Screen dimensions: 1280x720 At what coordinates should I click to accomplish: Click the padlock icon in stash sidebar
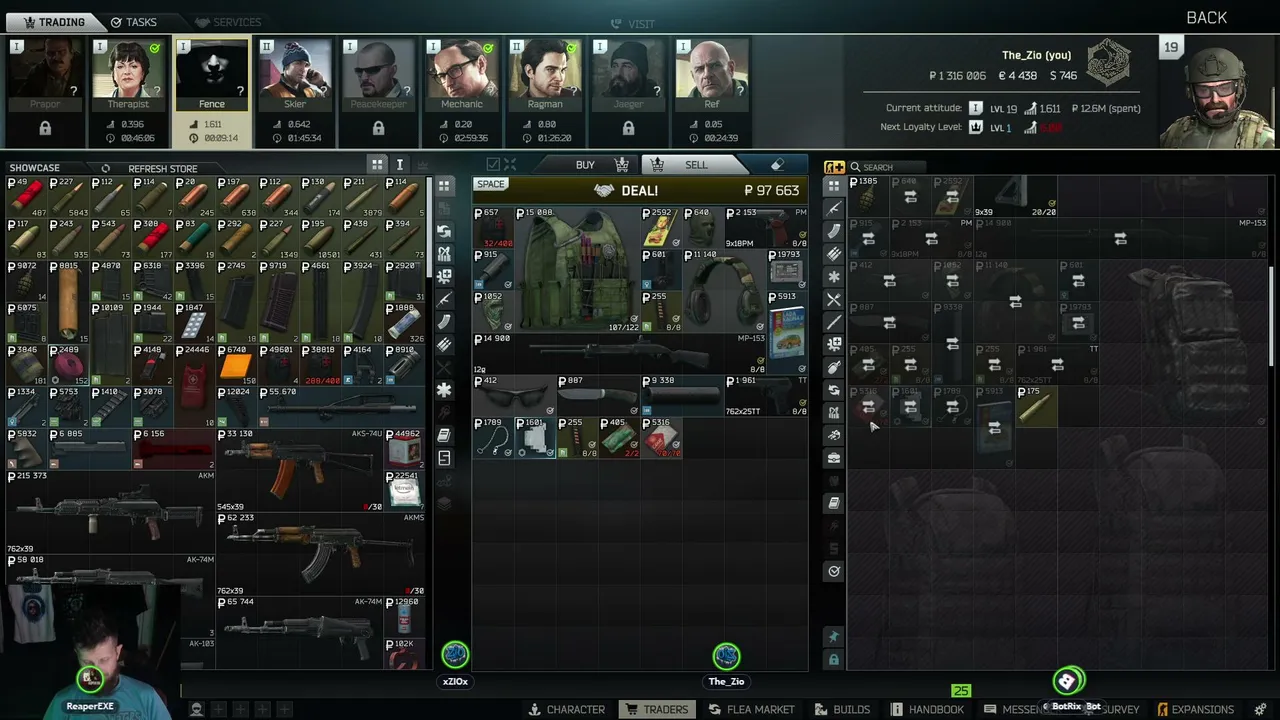[834, 660]
